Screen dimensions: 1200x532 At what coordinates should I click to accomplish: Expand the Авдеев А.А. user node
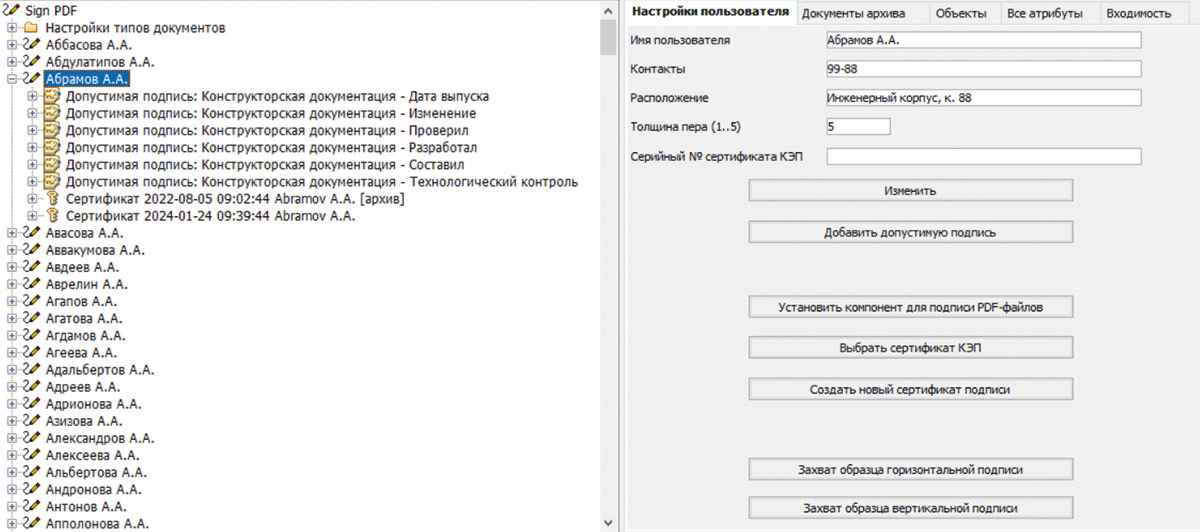12,267
